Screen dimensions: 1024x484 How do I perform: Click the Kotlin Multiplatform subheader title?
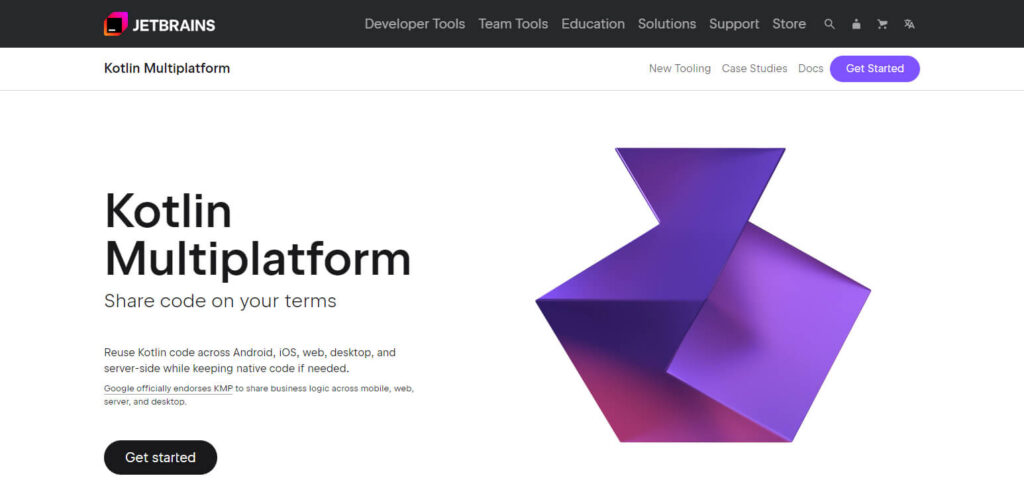point(167,69)
